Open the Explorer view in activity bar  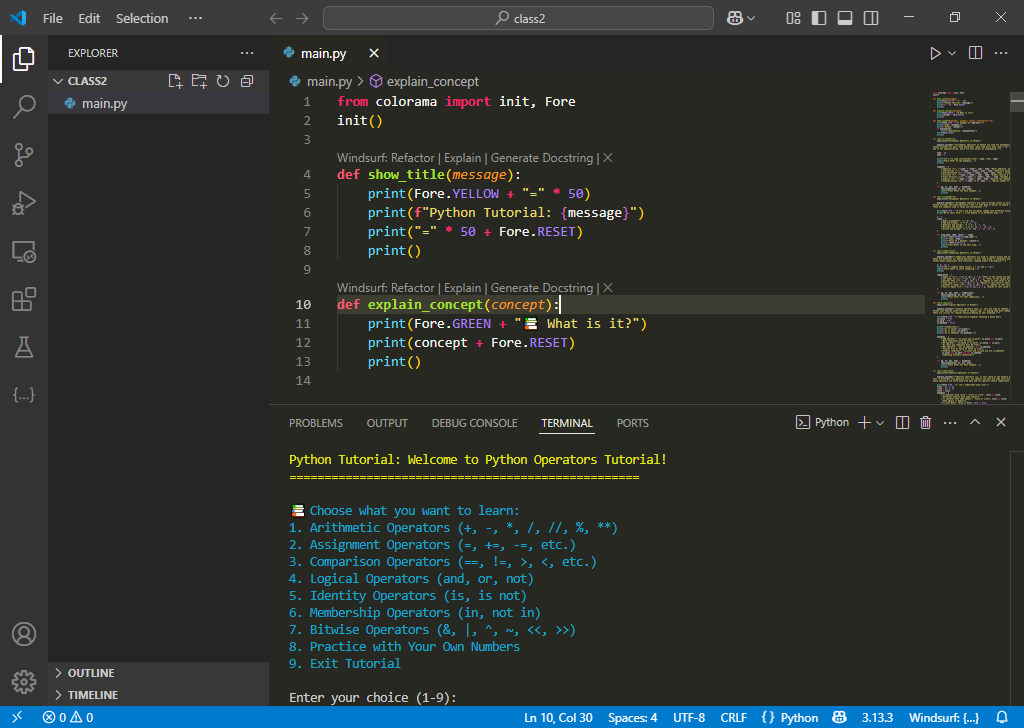(x=24, y=59)
